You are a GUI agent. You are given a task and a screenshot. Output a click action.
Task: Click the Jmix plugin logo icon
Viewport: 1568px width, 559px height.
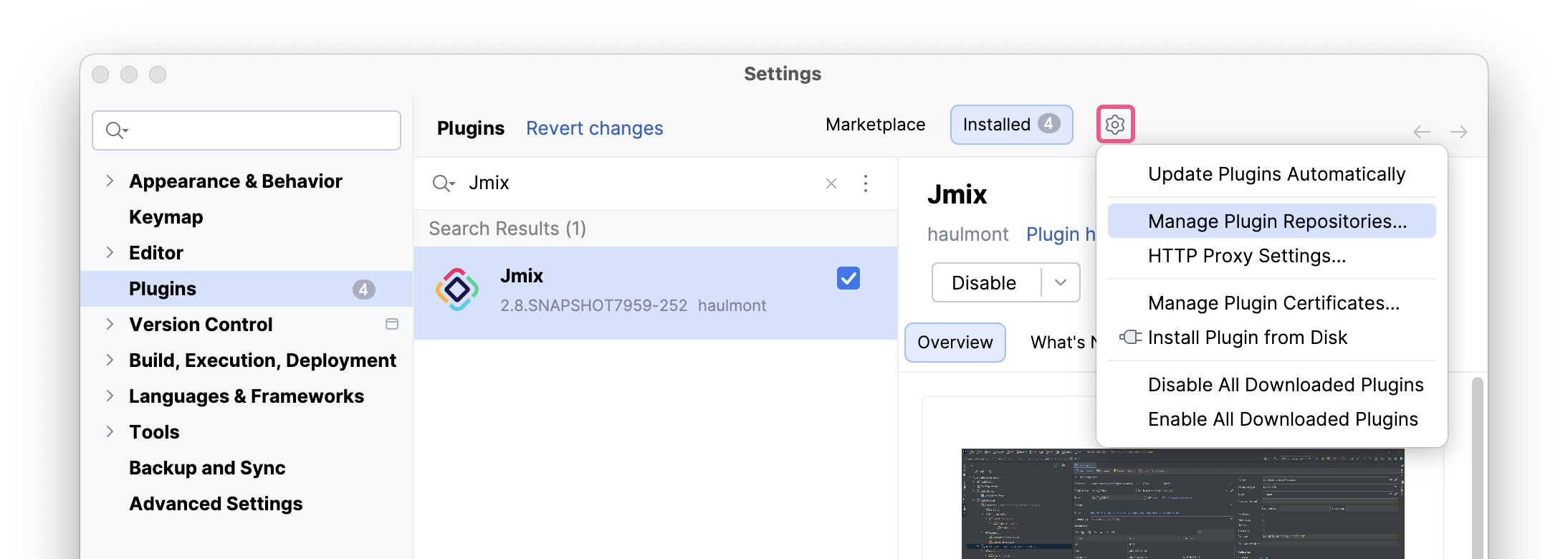[457, 290]
